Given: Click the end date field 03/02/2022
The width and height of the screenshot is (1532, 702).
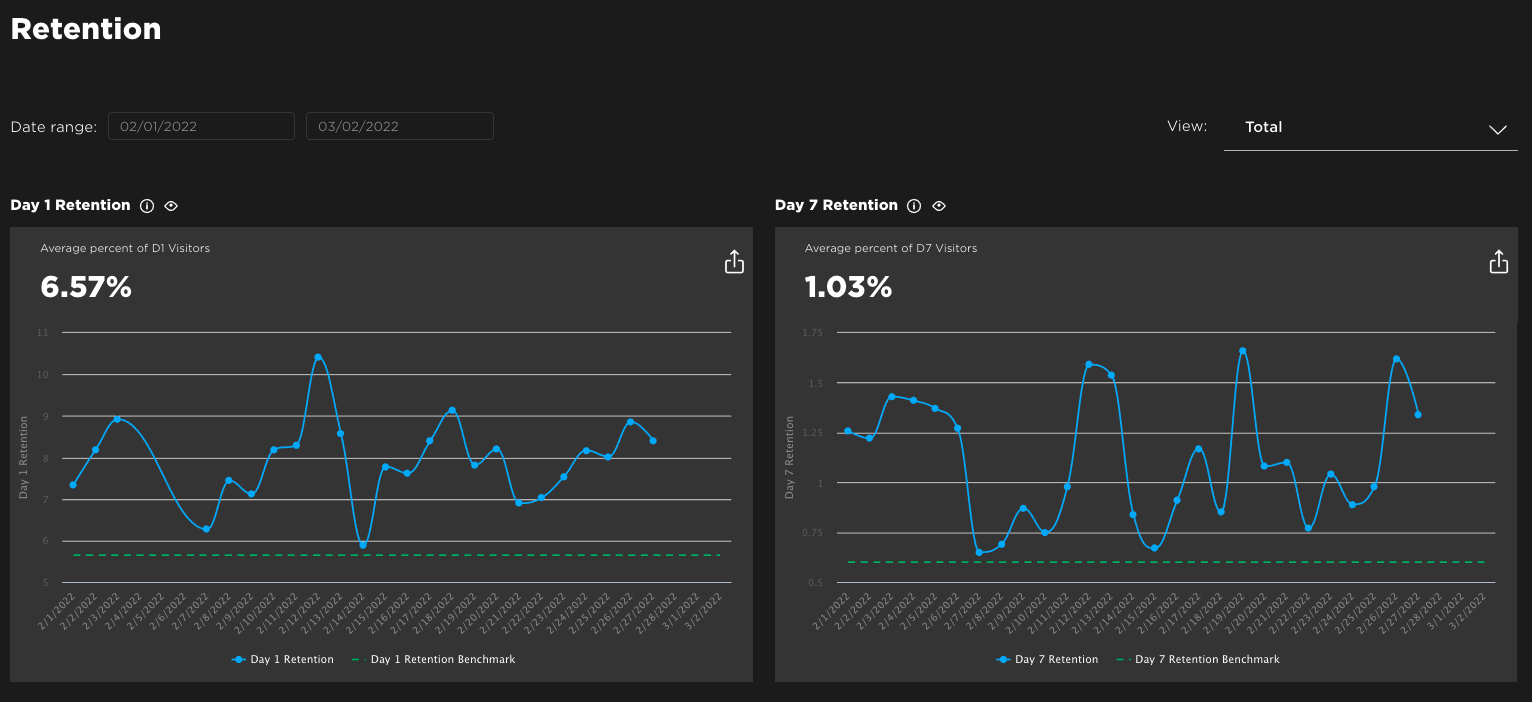Looking at the screenshot, I should point(399,127).
